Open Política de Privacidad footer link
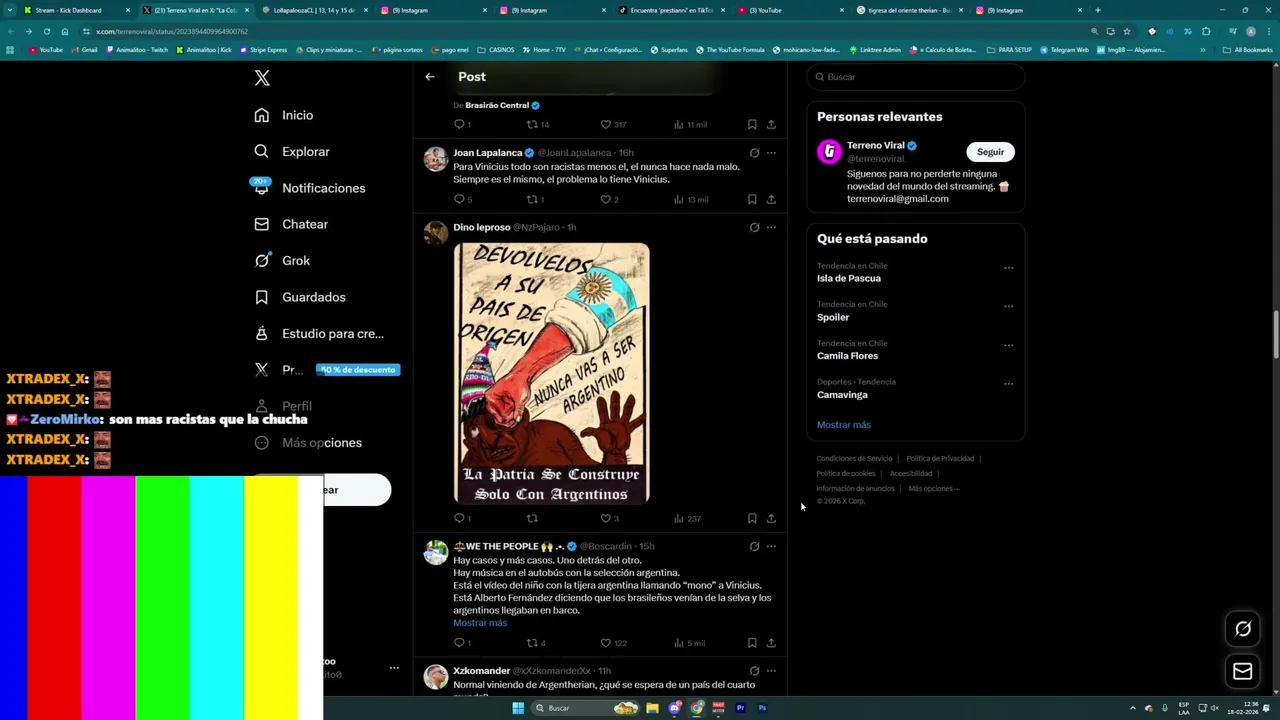This screenshot has height=720, width=1280. coord(940,459)
